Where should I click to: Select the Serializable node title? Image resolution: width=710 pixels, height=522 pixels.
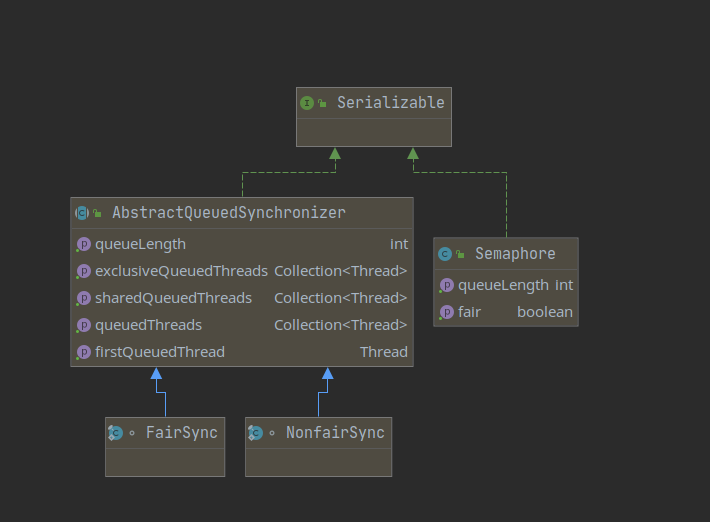click(x=391, y=103)
